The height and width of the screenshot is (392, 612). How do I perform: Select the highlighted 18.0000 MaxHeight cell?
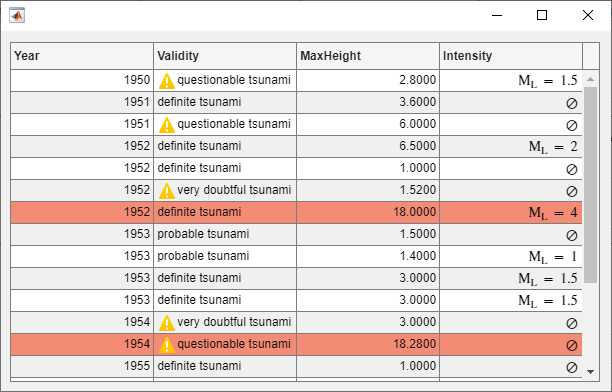click(x=368, y=212)
